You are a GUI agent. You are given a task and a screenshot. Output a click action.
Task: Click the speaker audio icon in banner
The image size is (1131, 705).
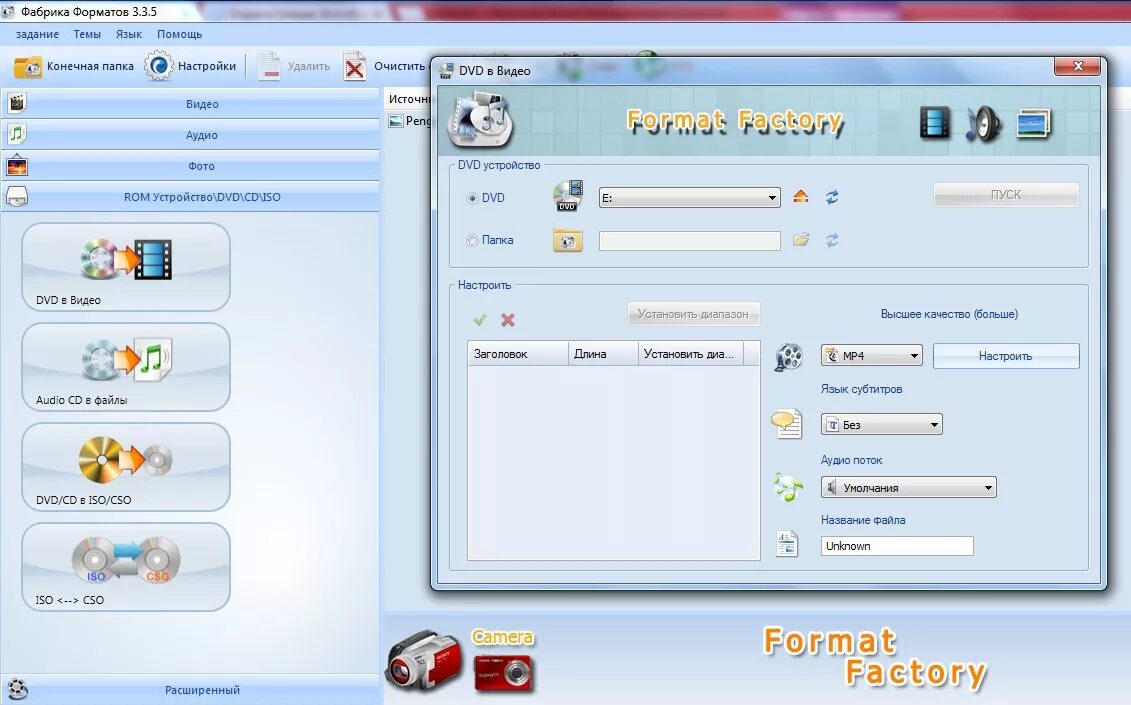click(x=984, y=123)
